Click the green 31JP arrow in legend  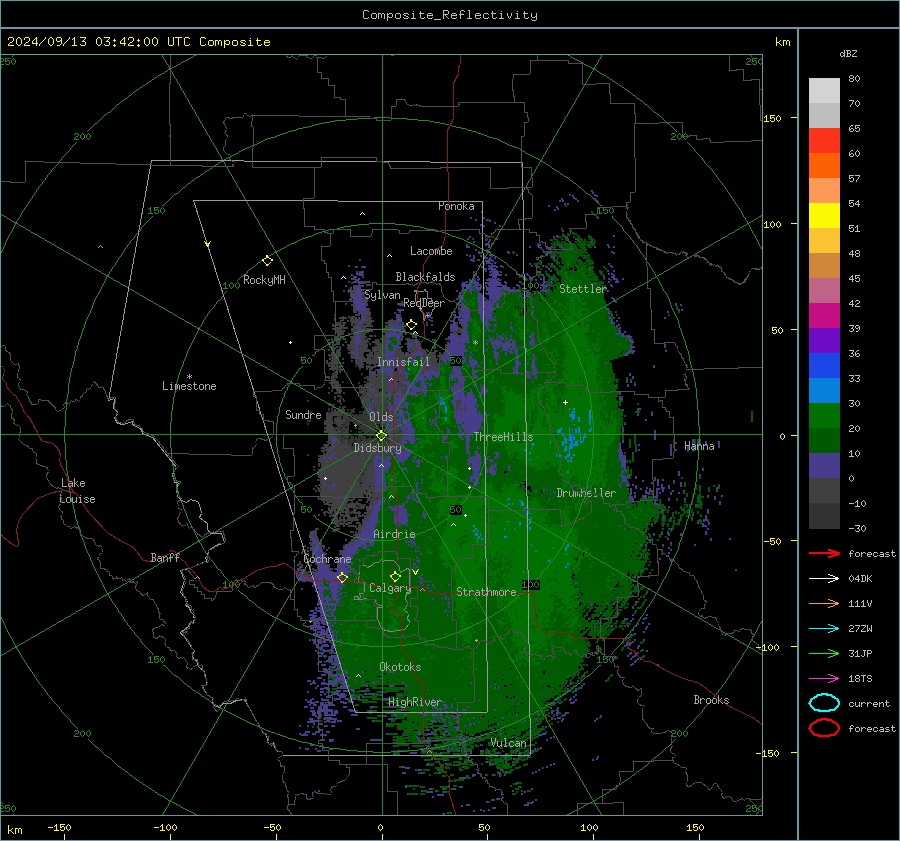[824, 653]
